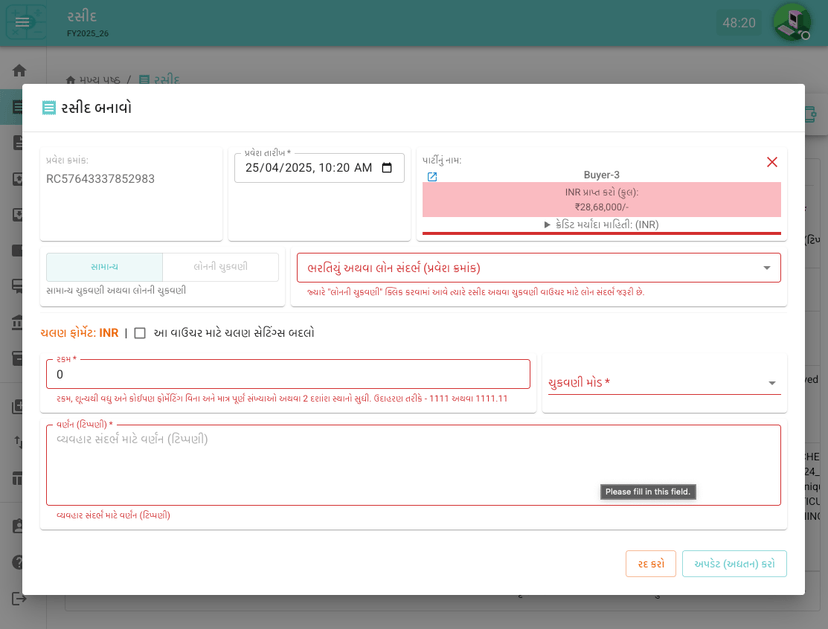Enable currency settings change checkbox
Viewport: 828px width, 629px height.
[x=140, y=333]
